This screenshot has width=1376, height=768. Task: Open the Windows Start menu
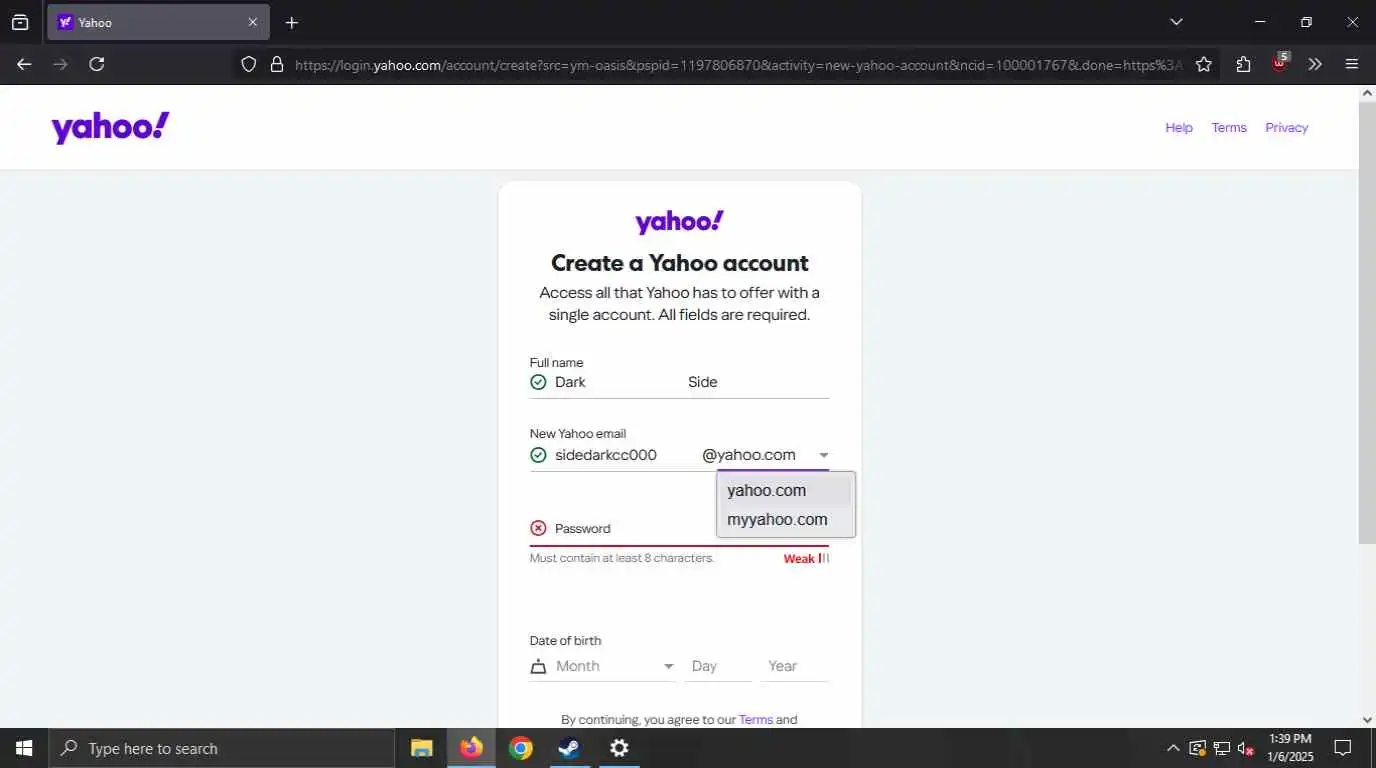pos(24,748)
